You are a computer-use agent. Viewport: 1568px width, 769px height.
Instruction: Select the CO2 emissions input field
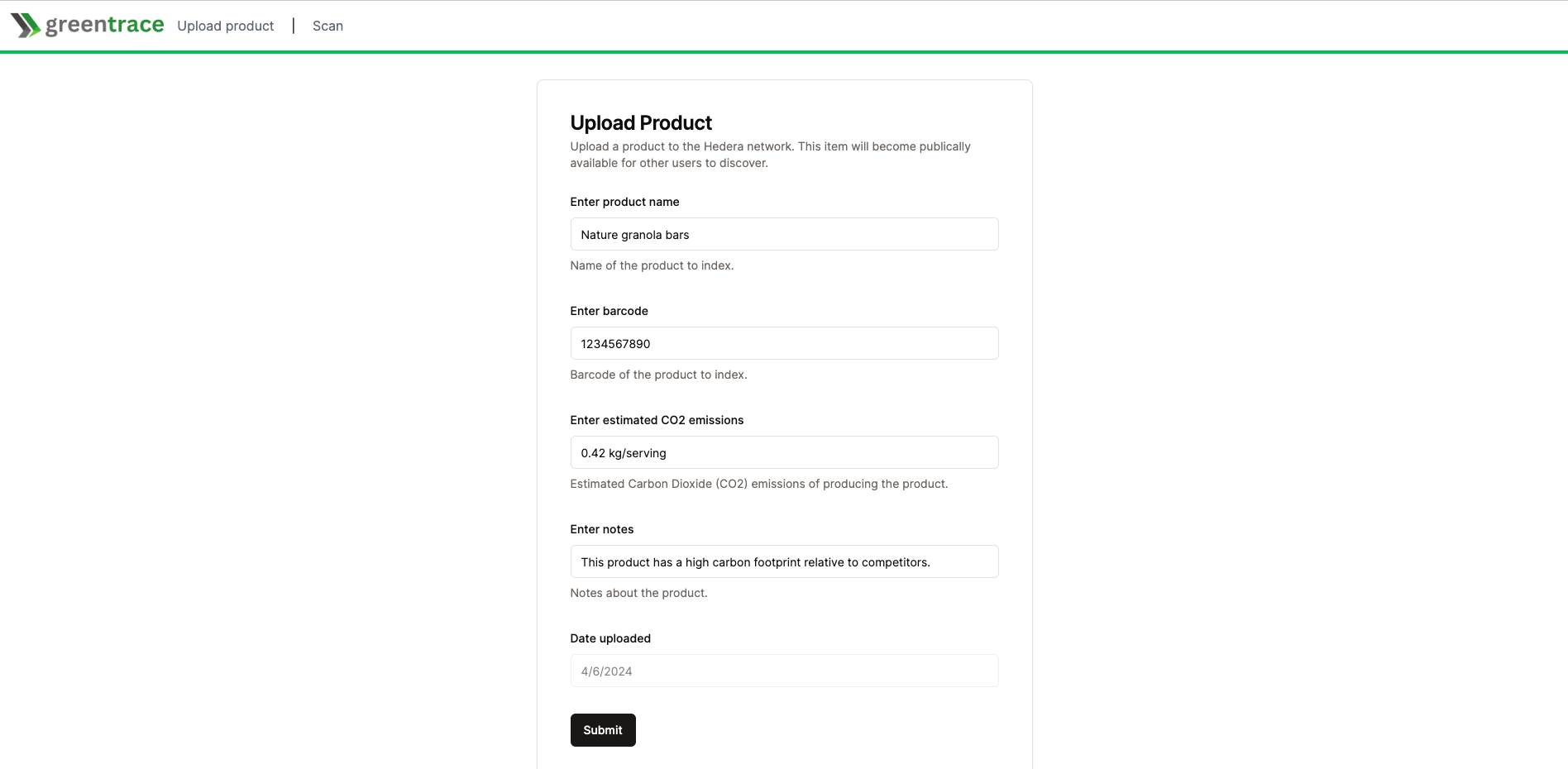pyautogui.click(x=784, y=452)
